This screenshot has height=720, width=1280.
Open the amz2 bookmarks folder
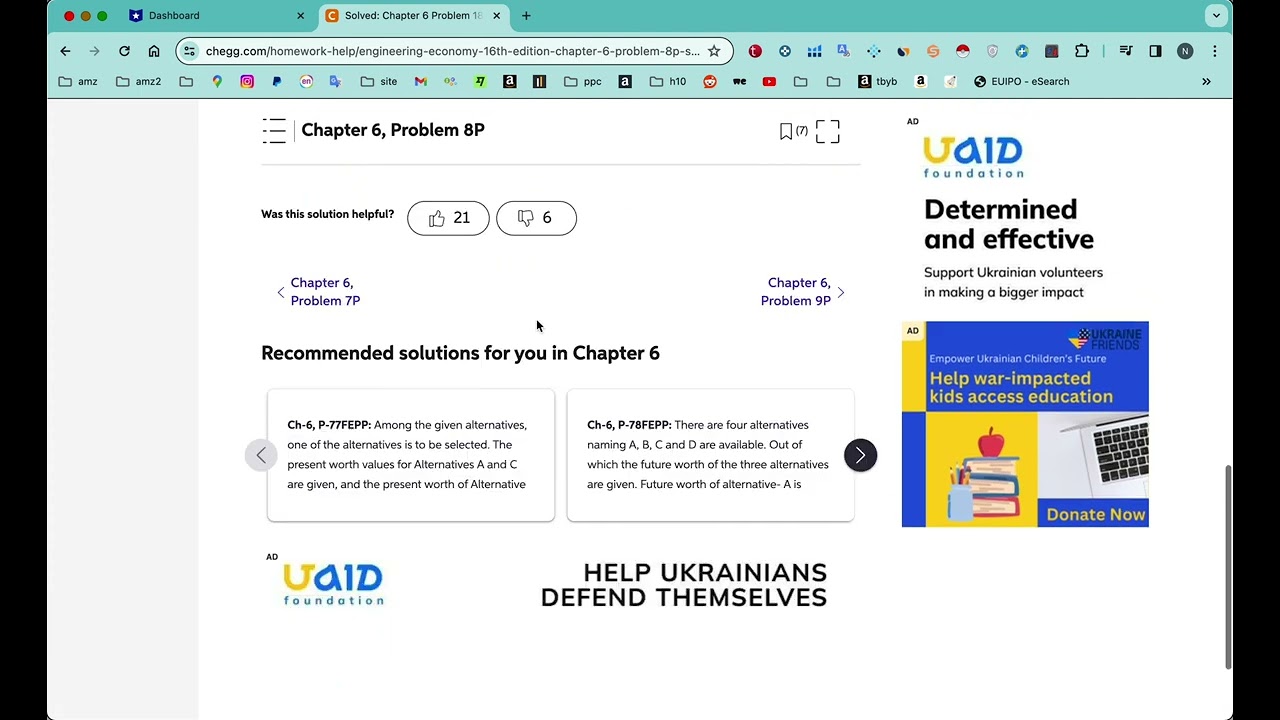point(138,82)
